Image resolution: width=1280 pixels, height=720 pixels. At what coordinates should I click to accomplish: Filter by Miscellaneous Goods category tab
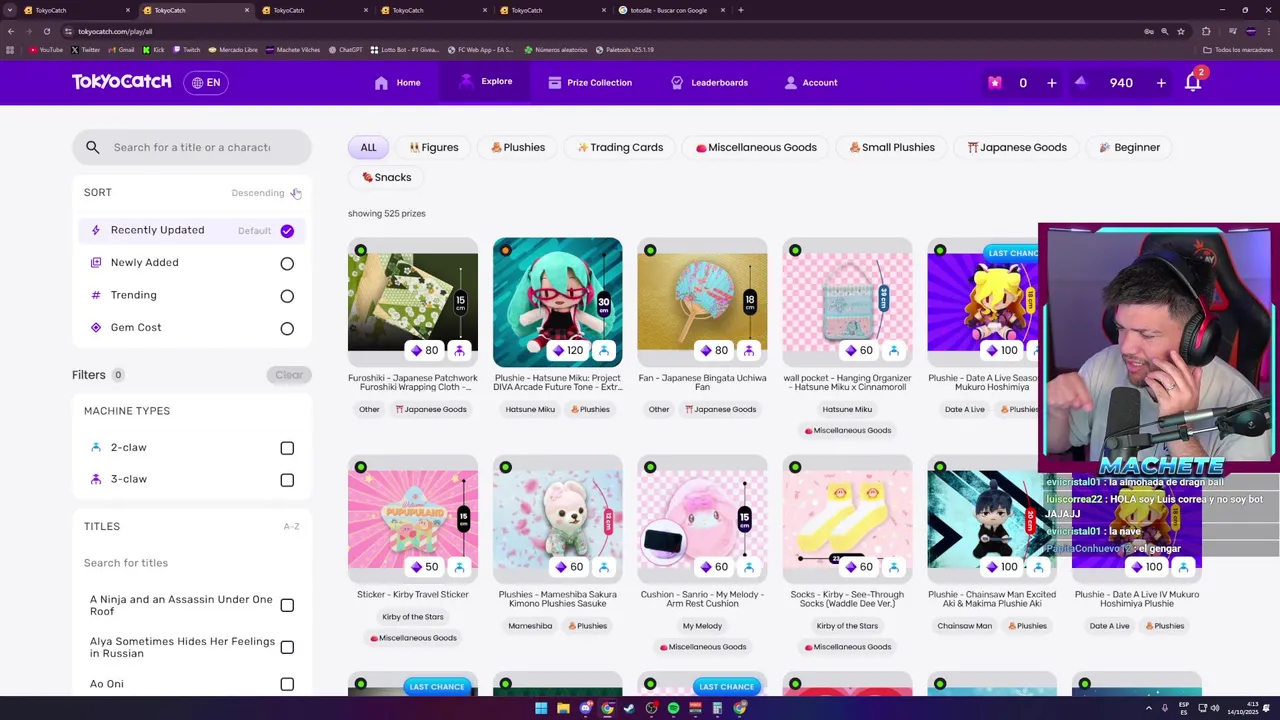pos(756,147)
